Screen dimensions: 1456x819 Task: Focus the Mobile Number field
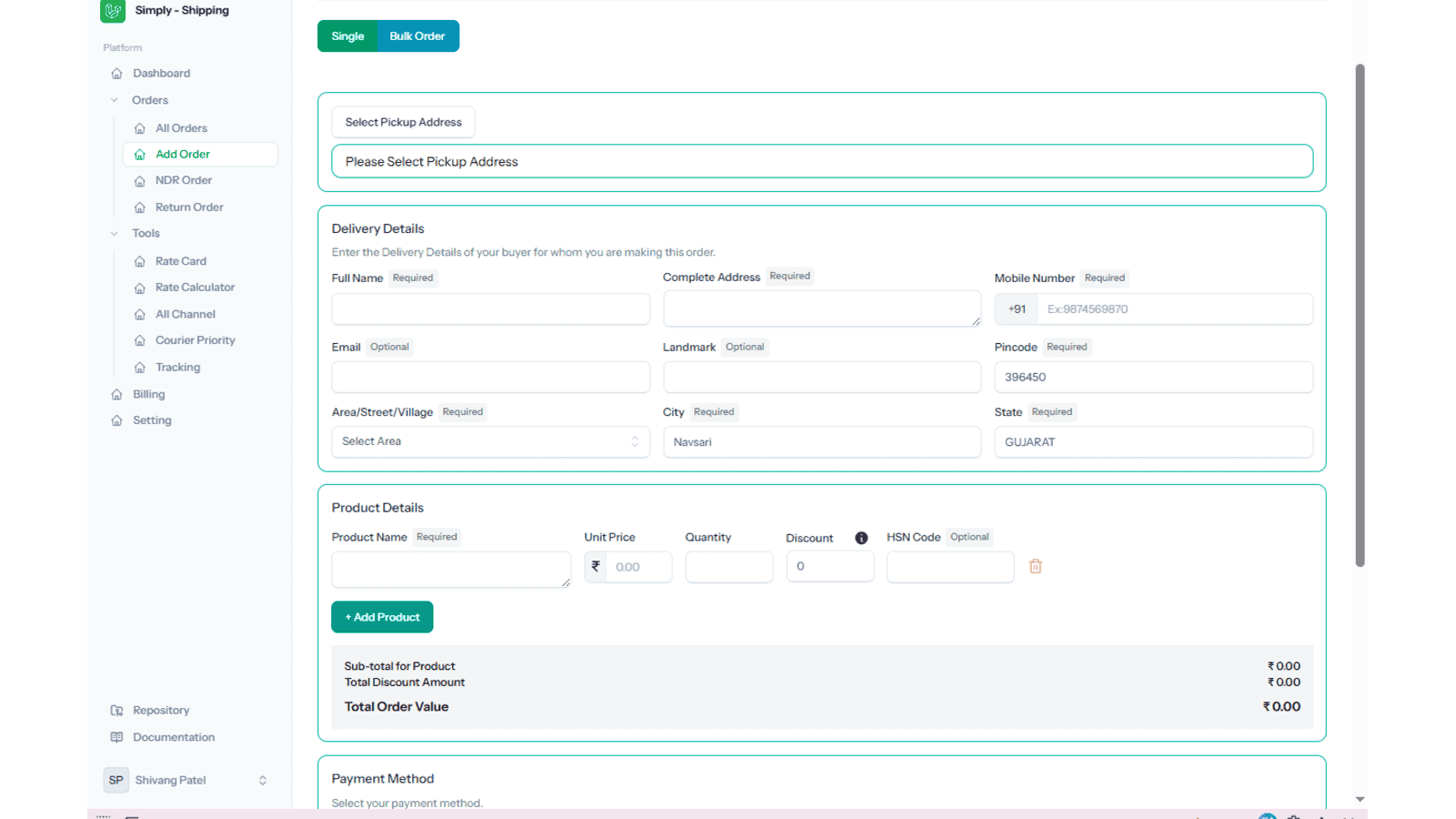(x=1175, y=309)
